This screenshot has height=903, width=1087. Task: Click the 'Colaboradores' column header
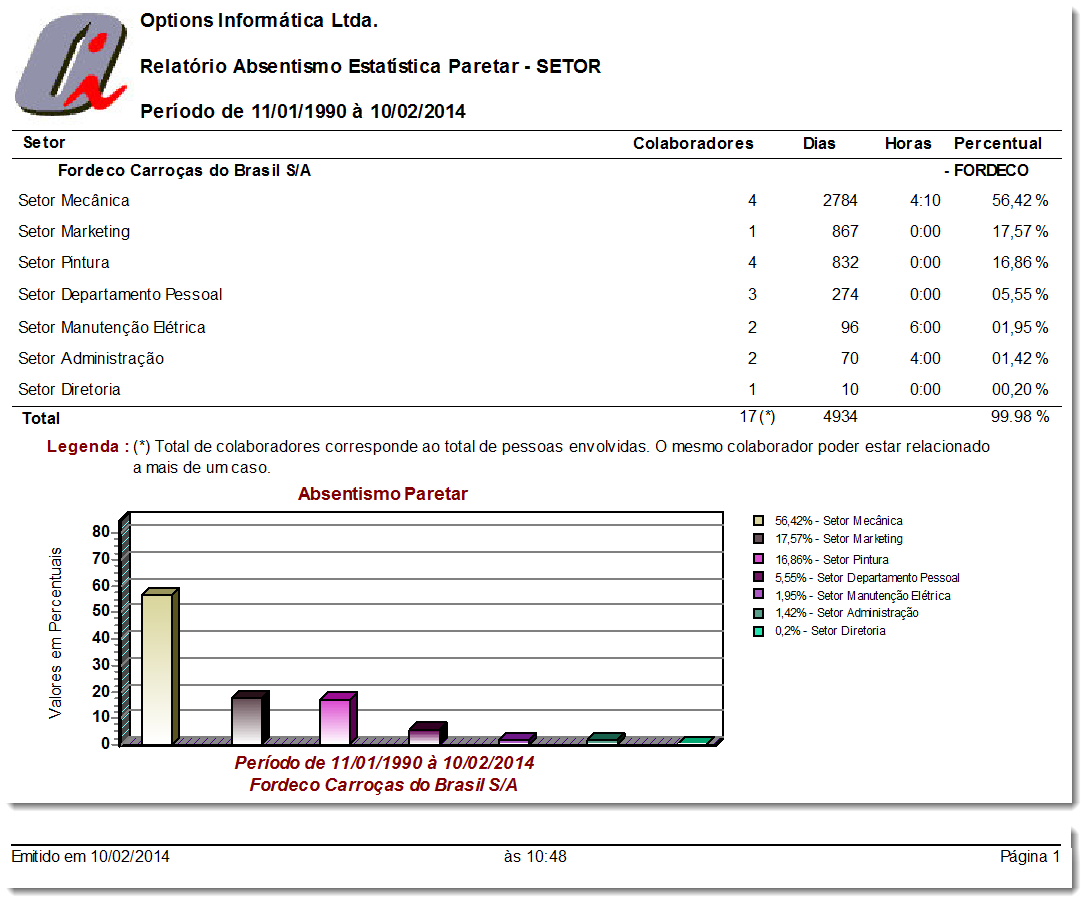pos(693,143)
